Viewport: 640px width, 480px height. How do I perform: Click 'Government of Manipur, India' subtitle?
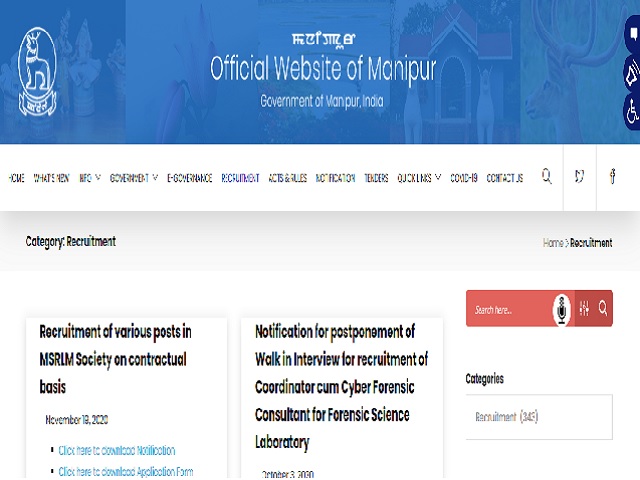point(322,101)
